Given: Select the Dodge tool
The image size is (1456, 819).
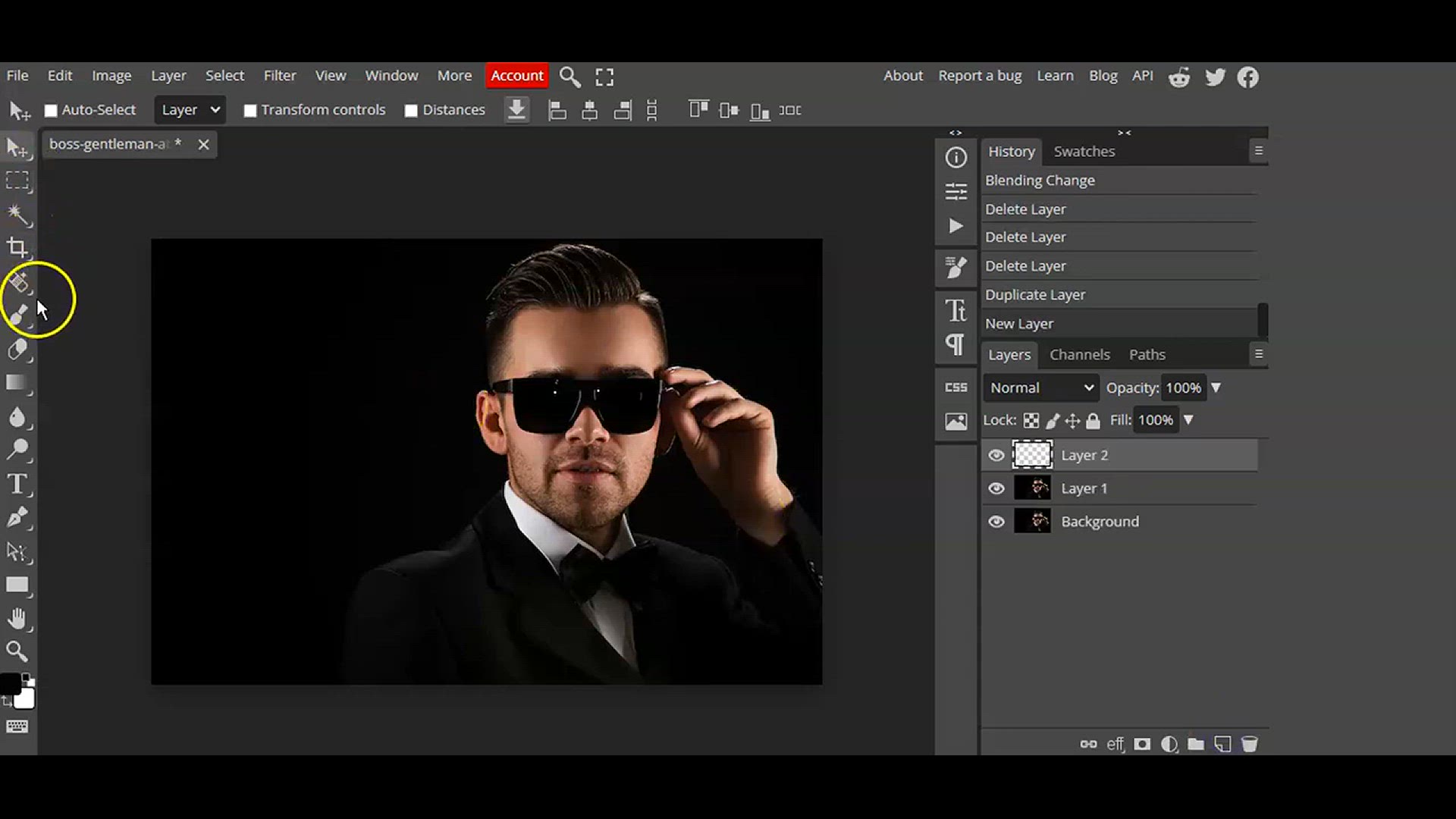Looking at the screenshot, I should pyautogui.click(x=17, y=450).
